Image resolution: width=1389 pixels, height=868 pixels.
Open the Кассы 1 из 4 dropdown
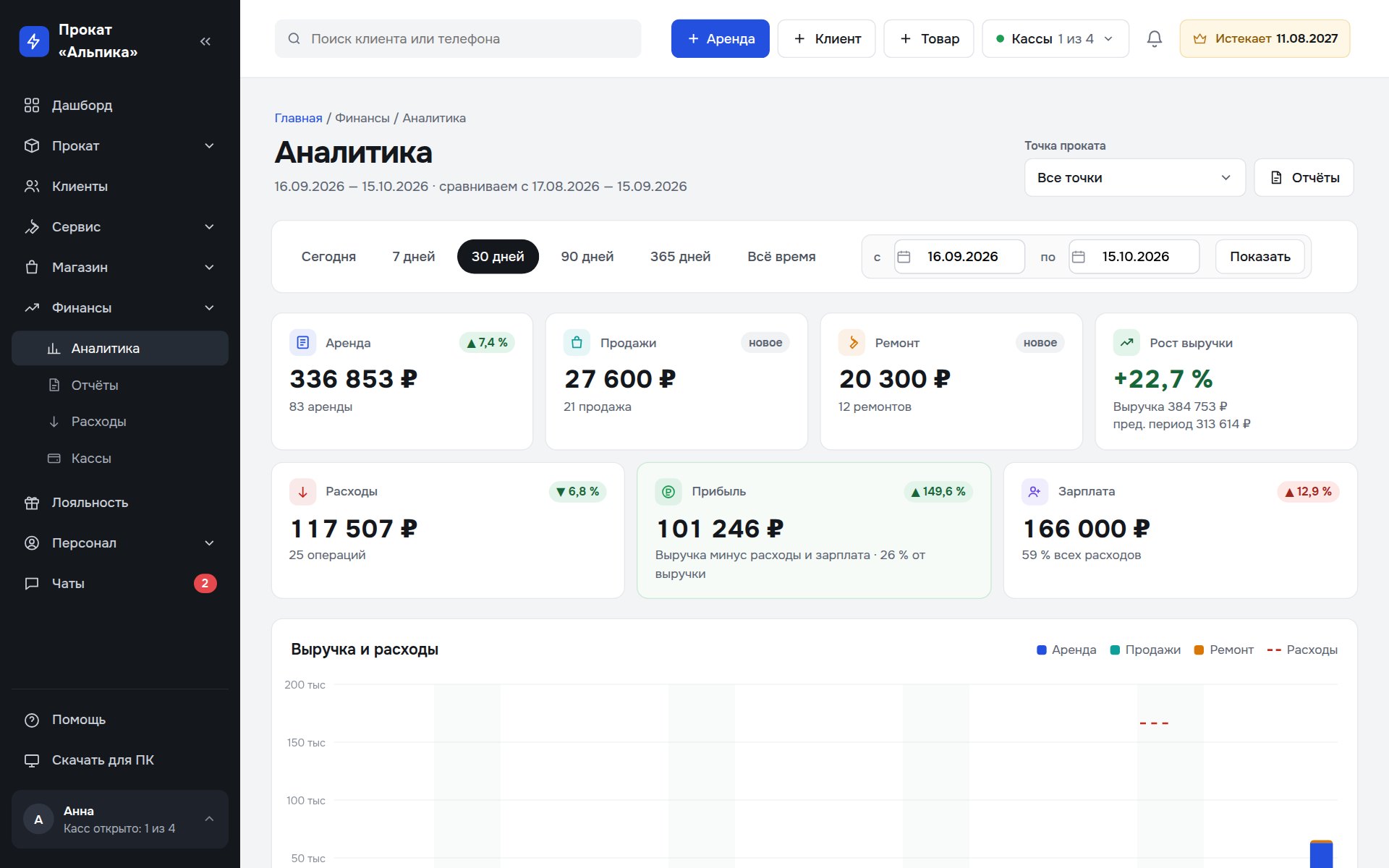click(x=1055, y=38)
